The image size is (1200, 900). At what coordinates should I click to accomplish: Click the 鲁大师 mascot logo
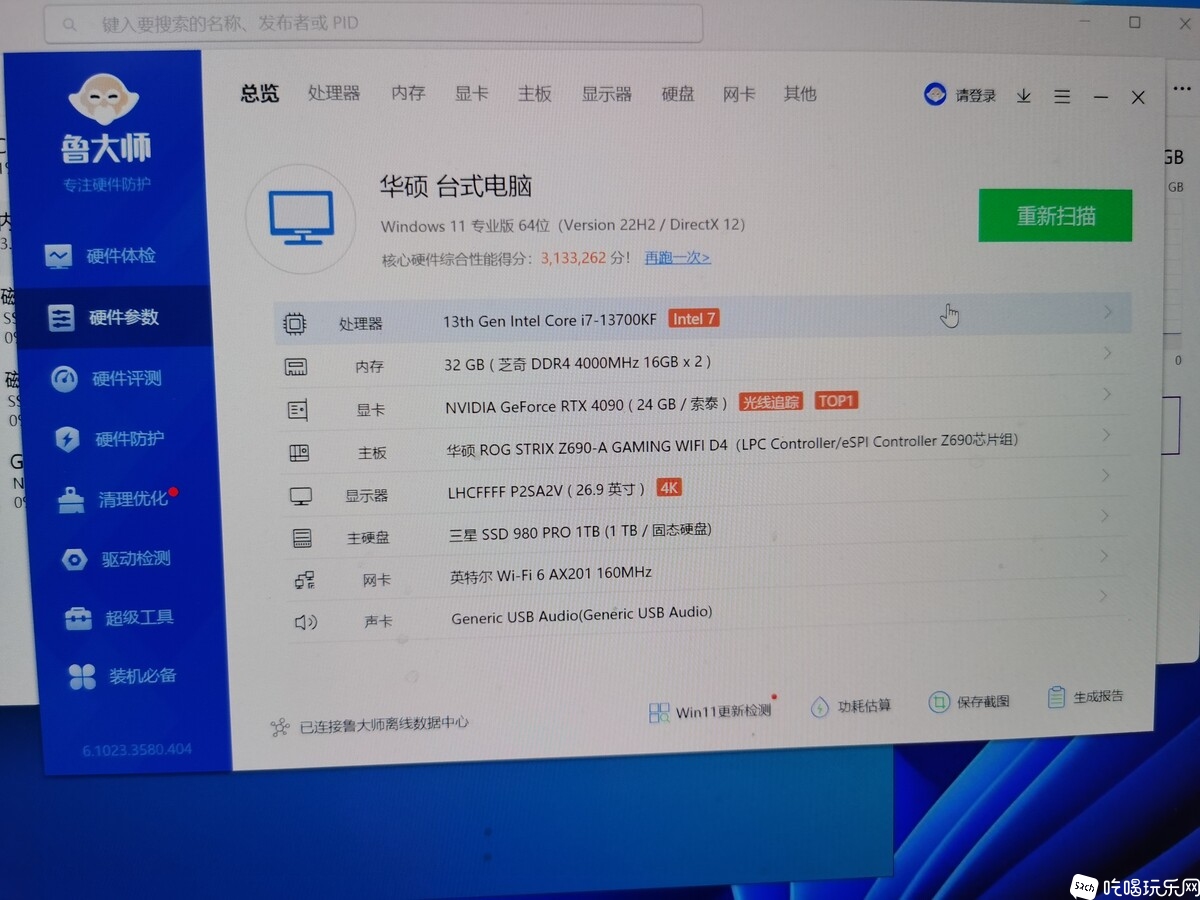point(106,100)
